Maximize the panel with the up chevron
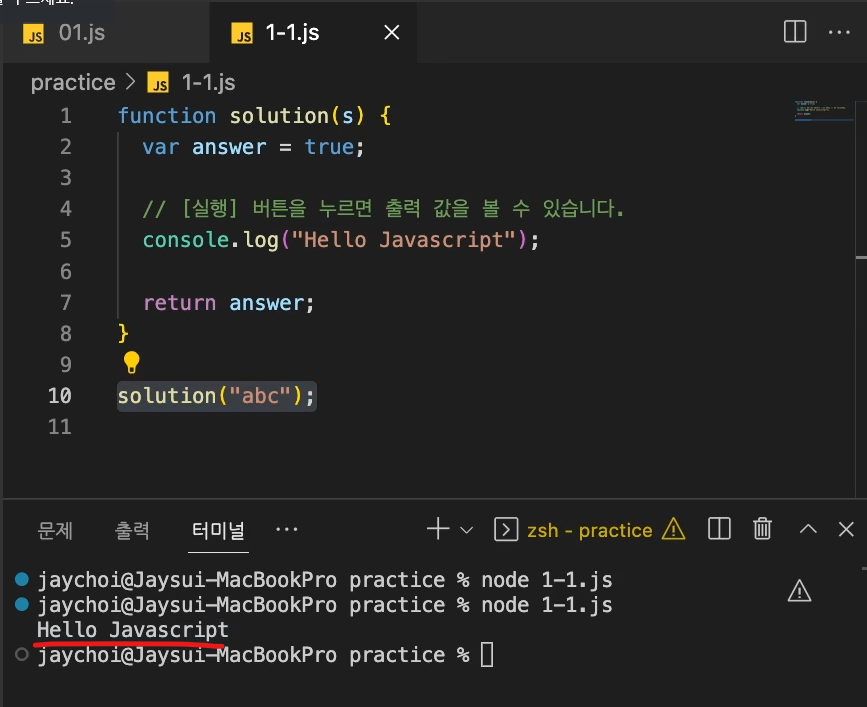 [808, 529]
